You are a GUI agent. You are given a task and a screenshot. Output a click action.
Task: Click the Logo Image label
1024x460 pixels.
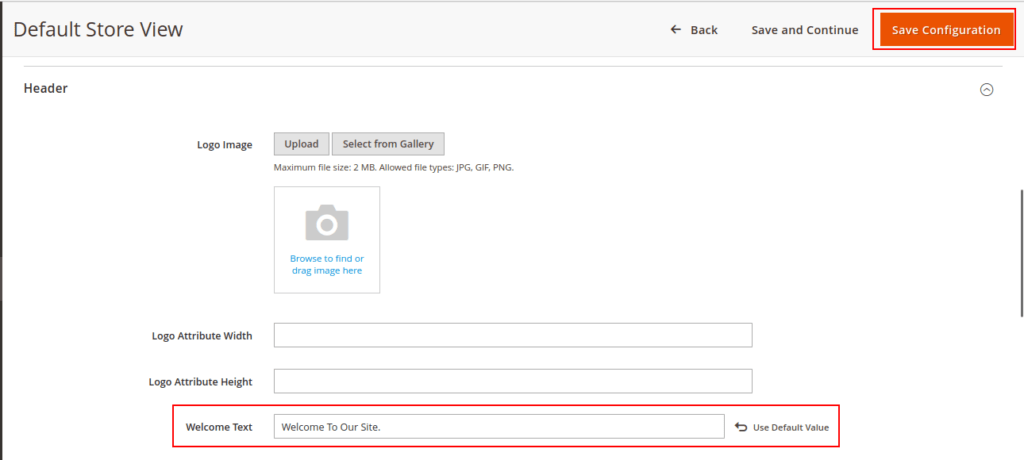(x=225, y=144)
